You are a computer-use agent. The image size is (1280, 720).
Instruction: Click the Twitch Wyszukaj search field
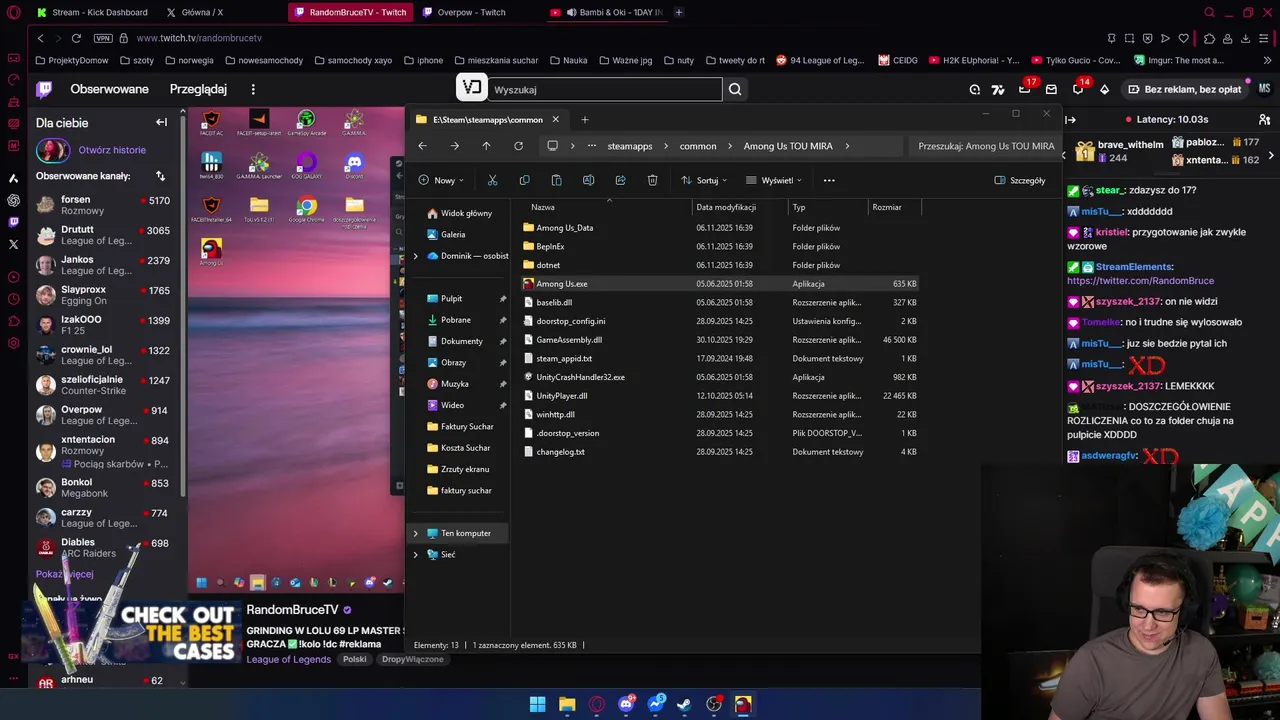(605, 89)
